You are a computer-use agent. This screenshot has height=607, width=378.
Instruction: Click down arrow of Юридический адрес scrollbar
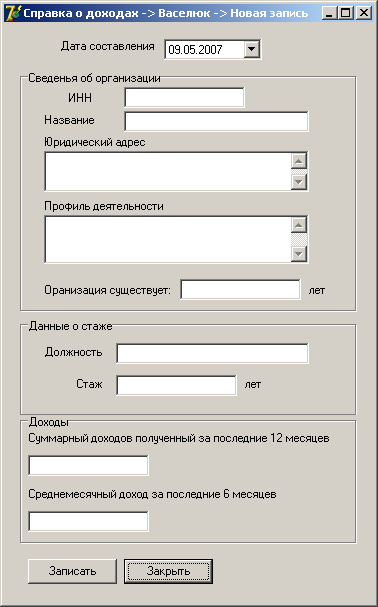299,182
